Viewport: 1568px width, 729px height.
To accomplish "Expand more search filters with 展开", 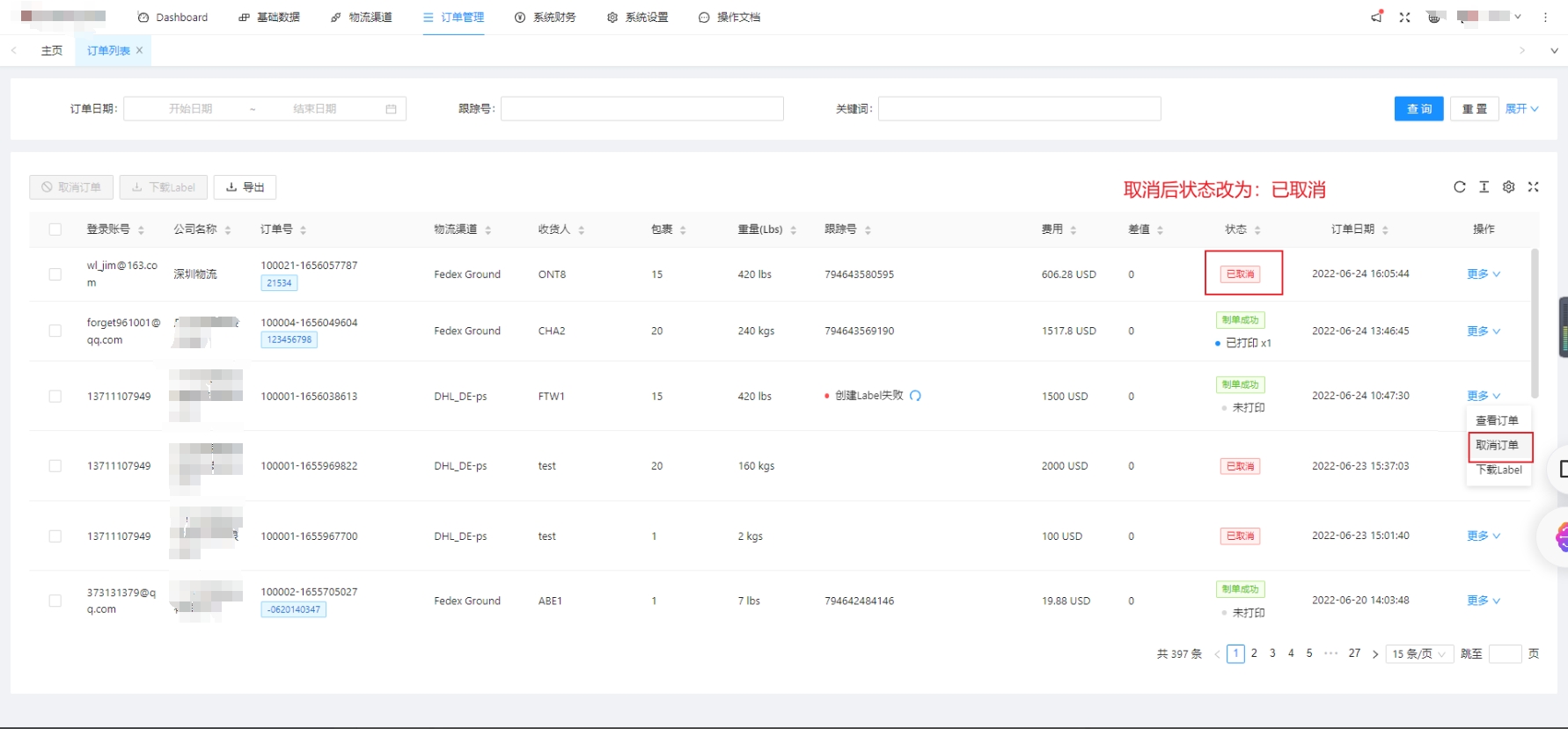I will point(1521,109).
